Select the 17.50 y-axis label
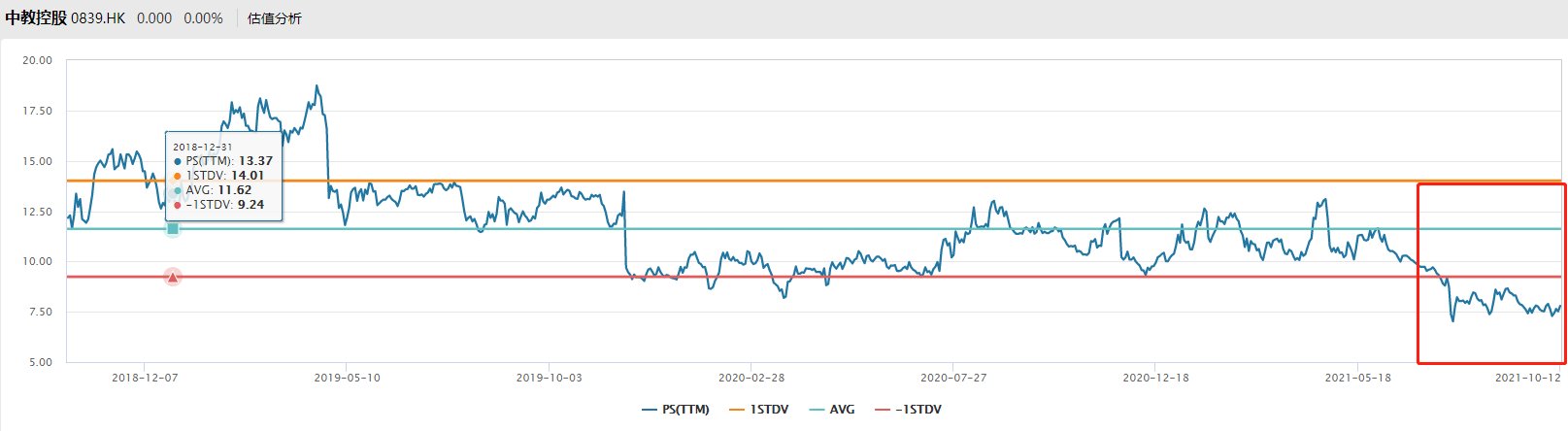 (38, 111)
